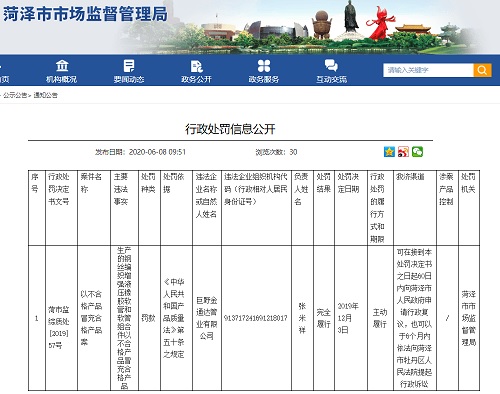Viewport: 500px width, 394px height.
Task: Go to the partially visible 首页 menu
Action: click(4, 79)
